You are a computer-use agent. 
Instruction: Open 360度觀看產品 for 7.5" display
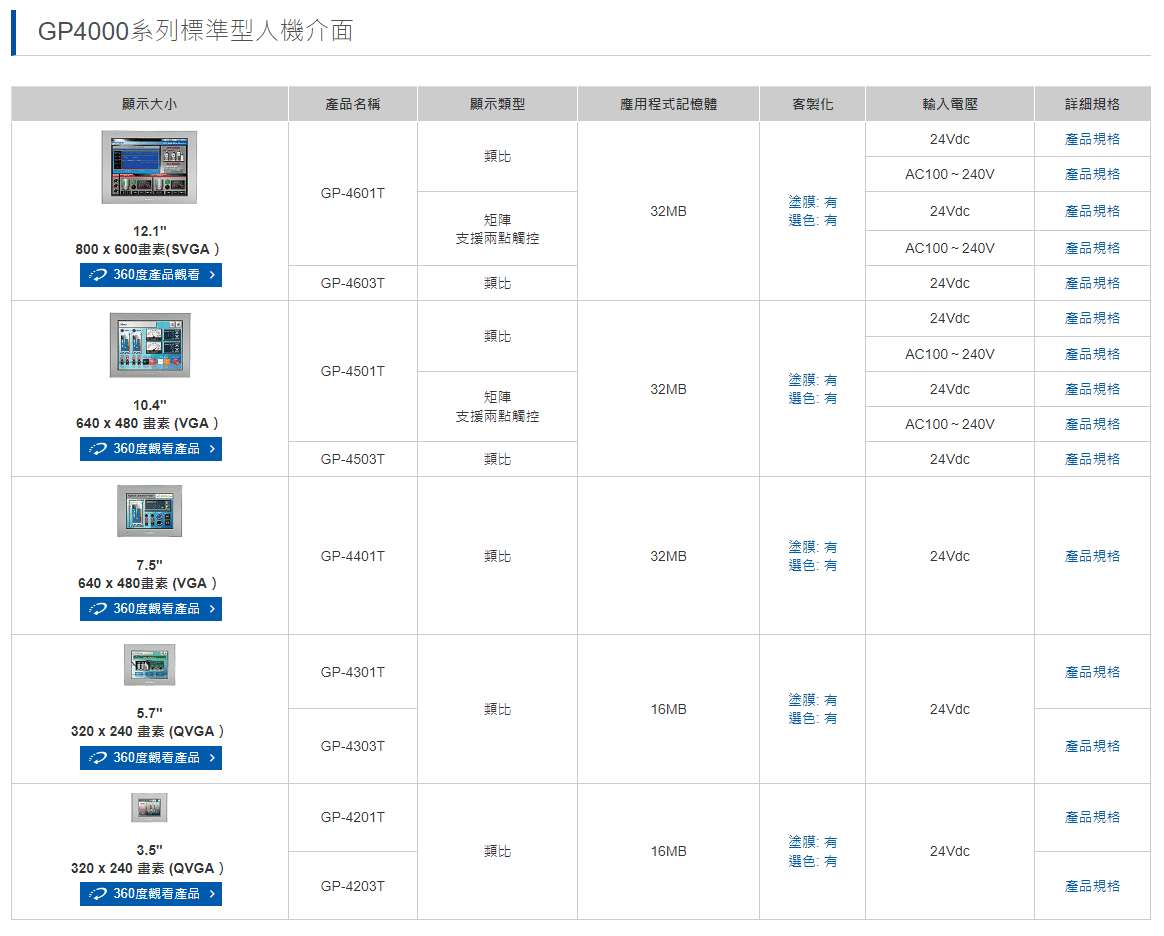[151, 609]
